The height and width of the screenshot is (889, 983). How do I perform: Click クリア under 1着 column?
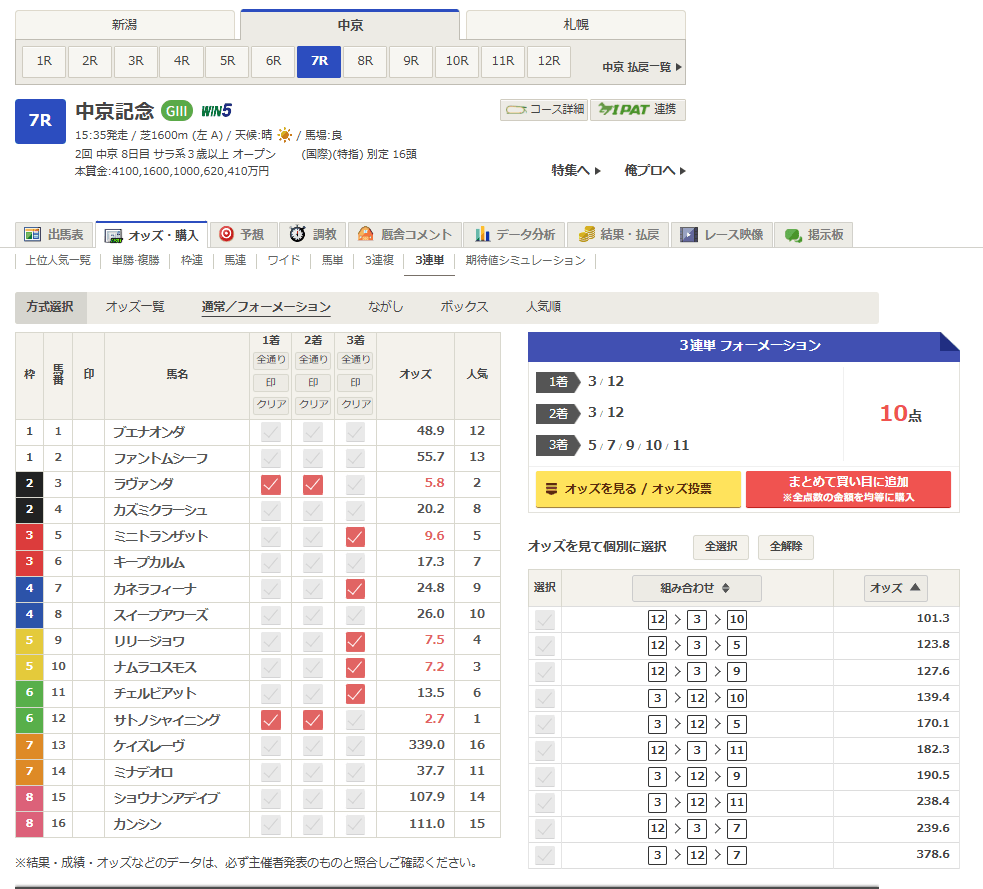(271, 404)
